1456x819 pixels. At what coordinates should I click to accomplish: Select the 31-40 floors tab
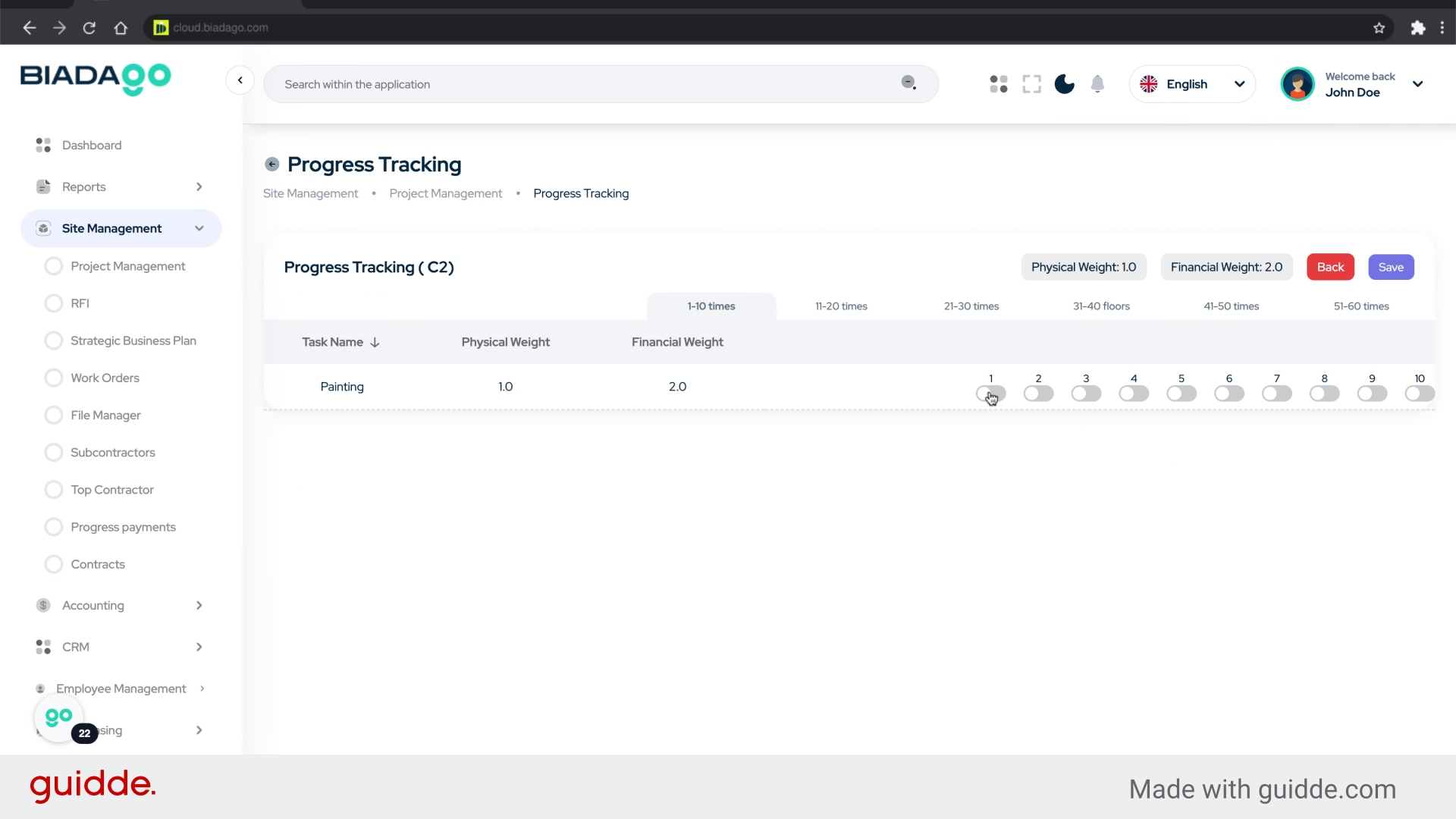click(x=1101, y=306)
